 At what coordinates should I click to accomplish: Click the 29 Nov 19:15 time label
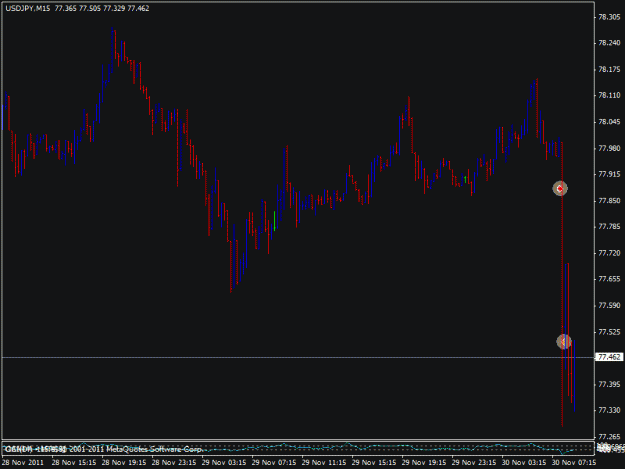pyautogui.click(x=424, y=463)
